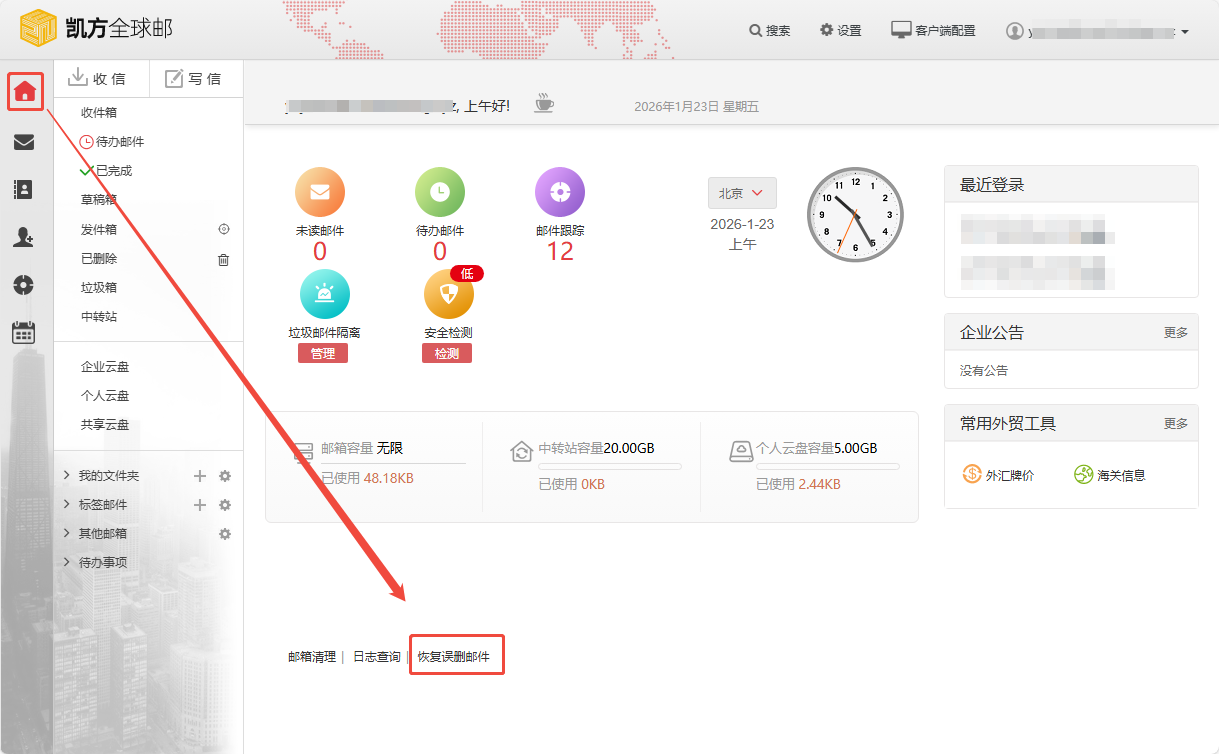1219x754 pixels.
Task: Open the 未读邮件 envelope icon
Action: pyautogui.click(x=320, y=190)
